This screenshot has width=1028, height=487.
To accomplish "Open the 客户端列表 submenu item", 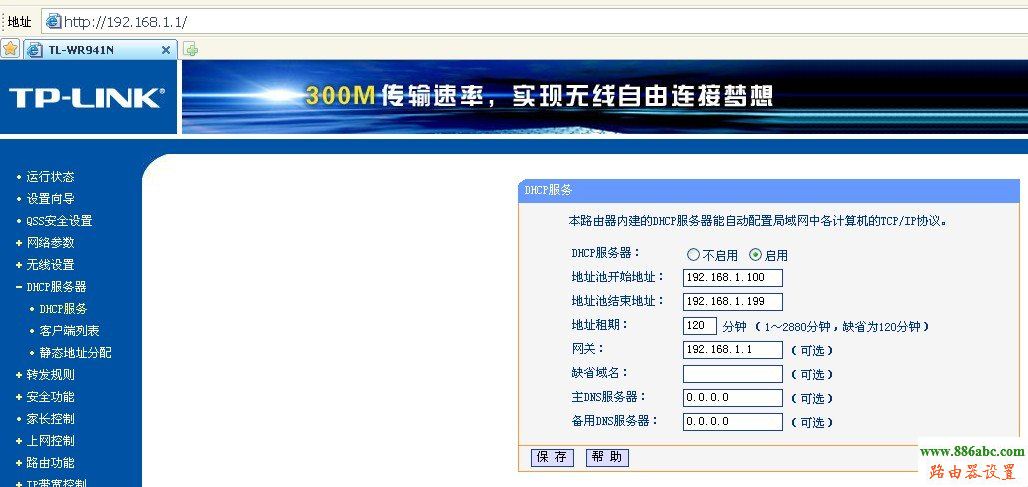I will pos(69,331).
